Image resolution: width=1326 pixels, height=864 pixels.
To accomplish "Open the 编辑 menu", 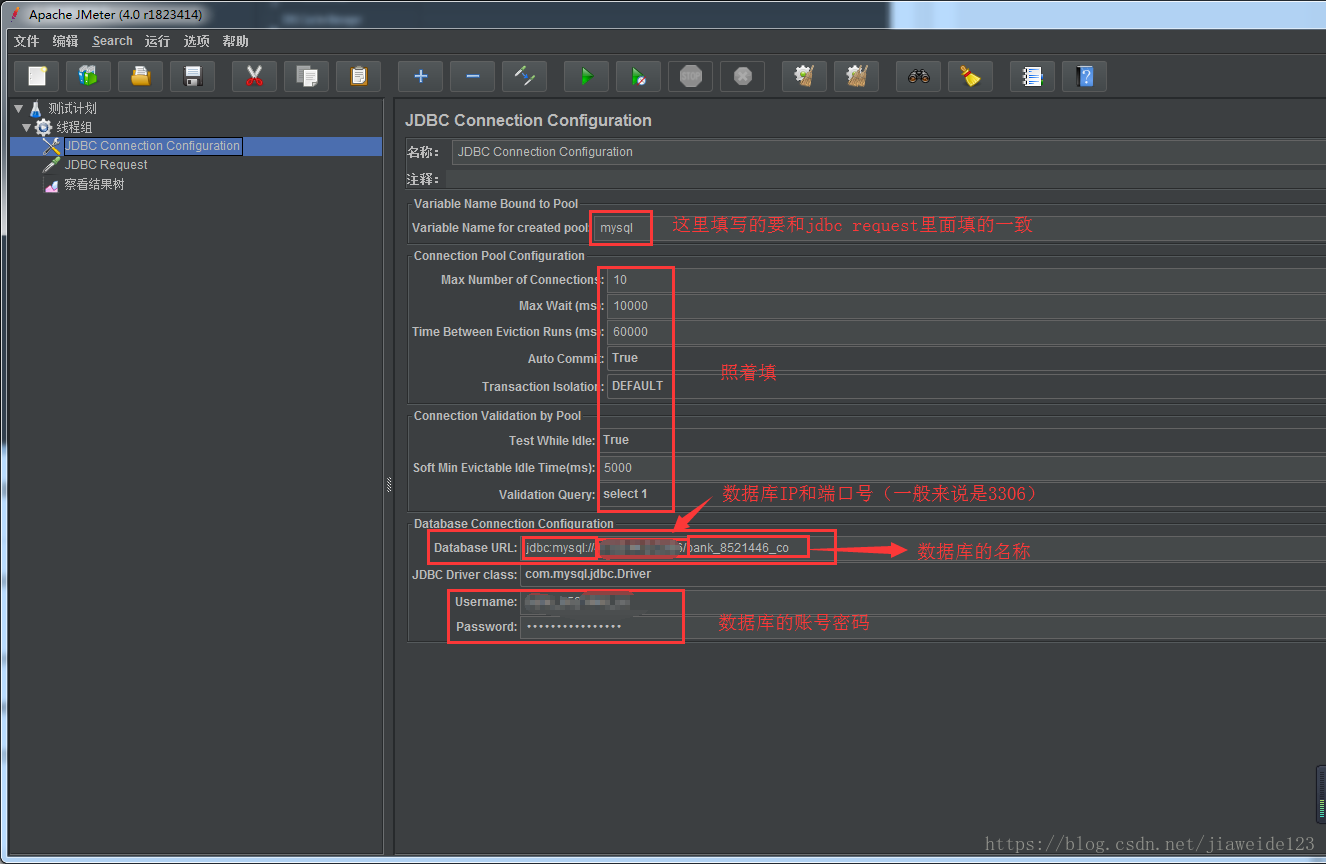I will point(65,41).
